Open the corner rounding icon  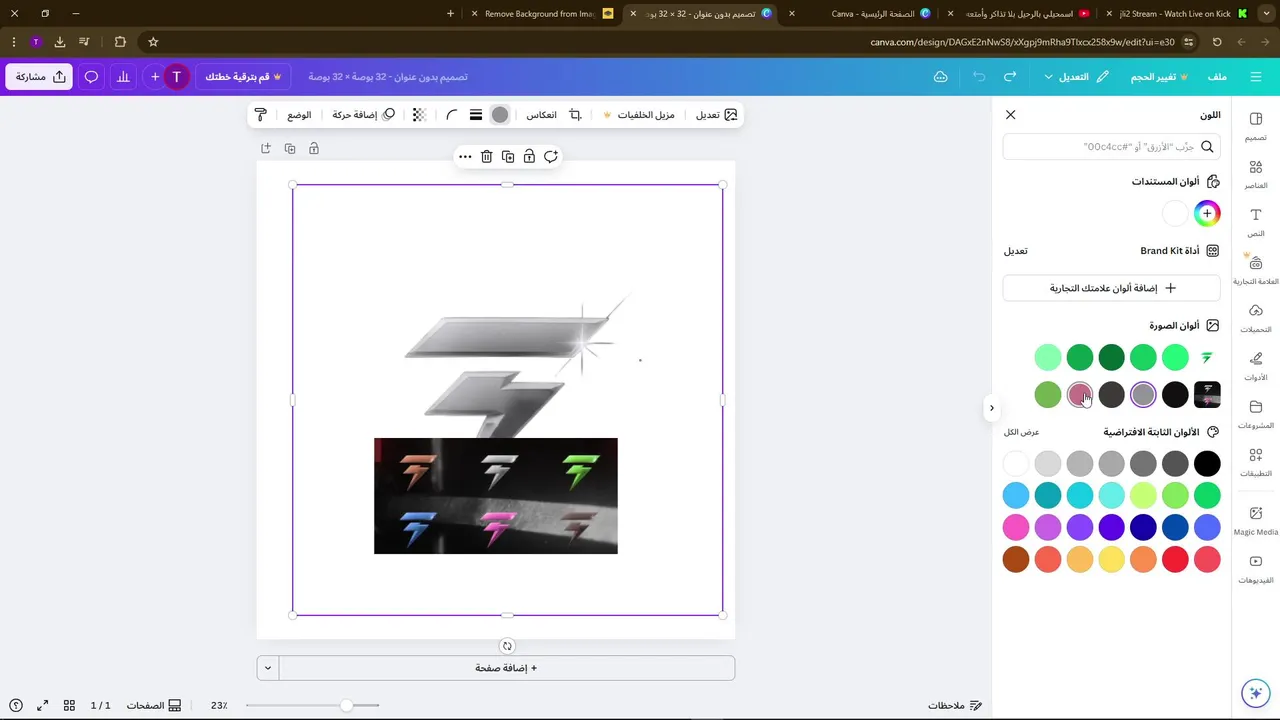[452, 115]
